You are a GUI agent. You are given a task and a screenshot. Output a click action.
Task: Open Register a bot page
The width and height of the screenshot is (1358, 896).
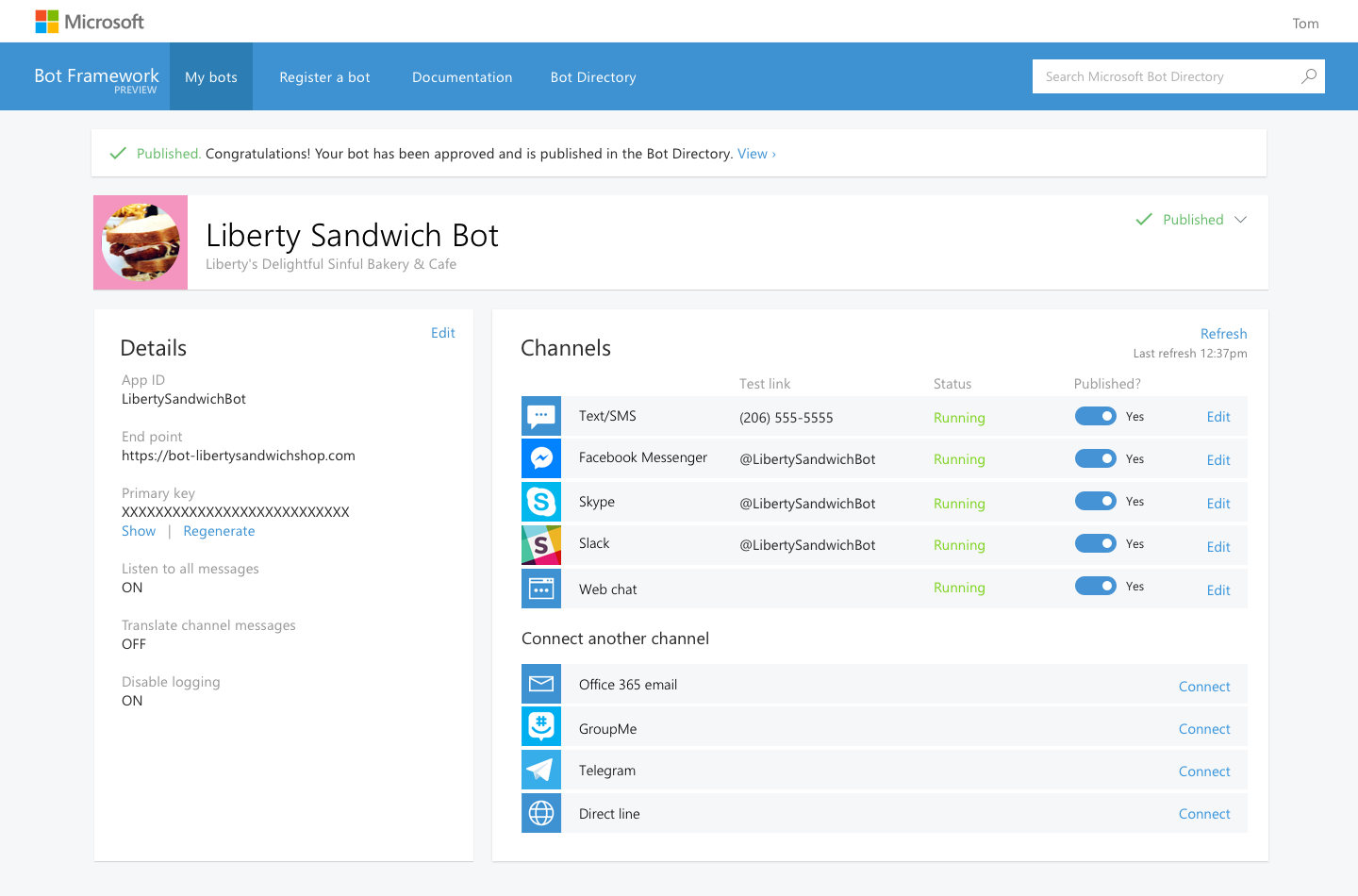click(x=324, y=77)
